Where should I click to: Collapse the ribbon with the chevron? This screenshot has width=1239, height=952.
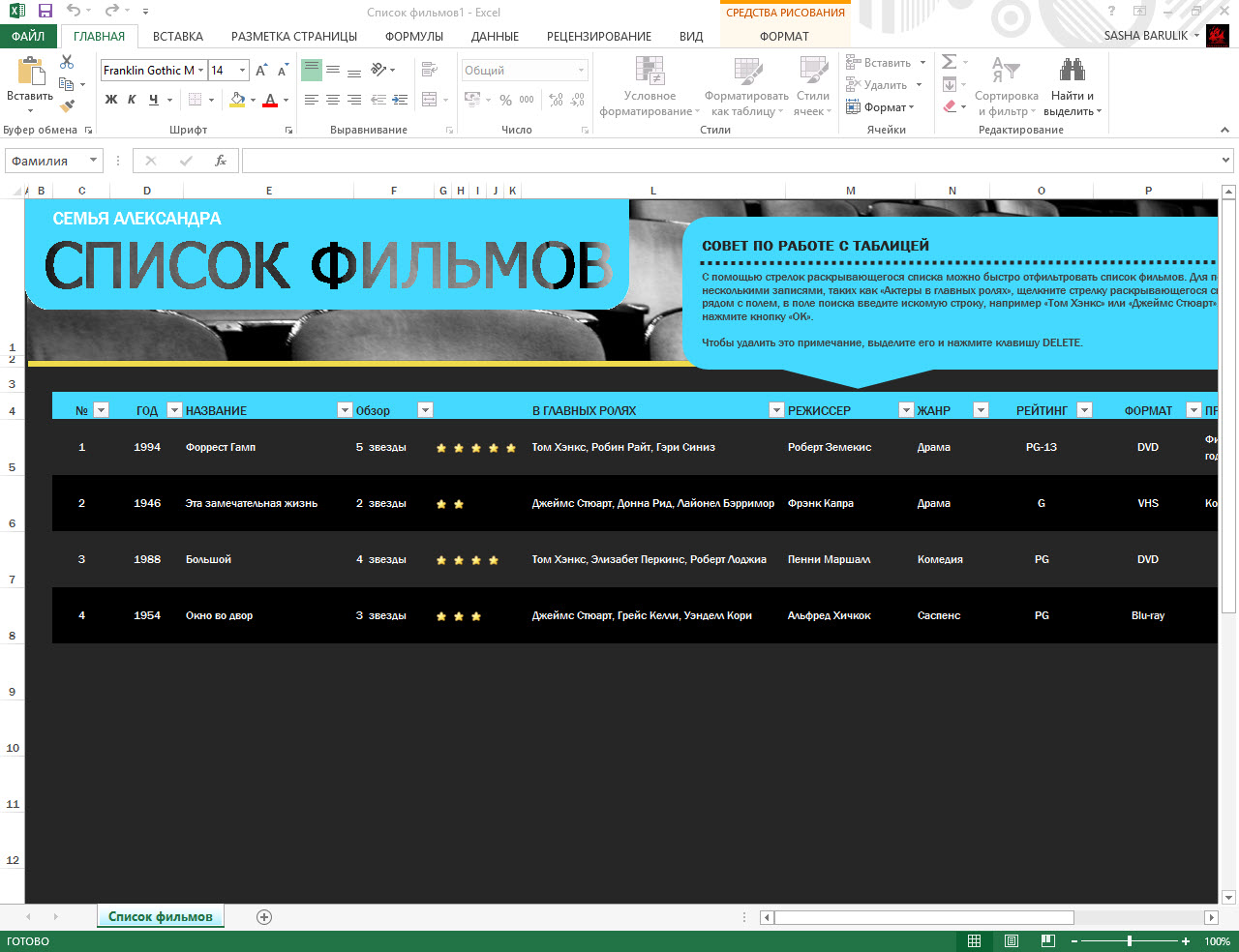tap(1225, 129)
